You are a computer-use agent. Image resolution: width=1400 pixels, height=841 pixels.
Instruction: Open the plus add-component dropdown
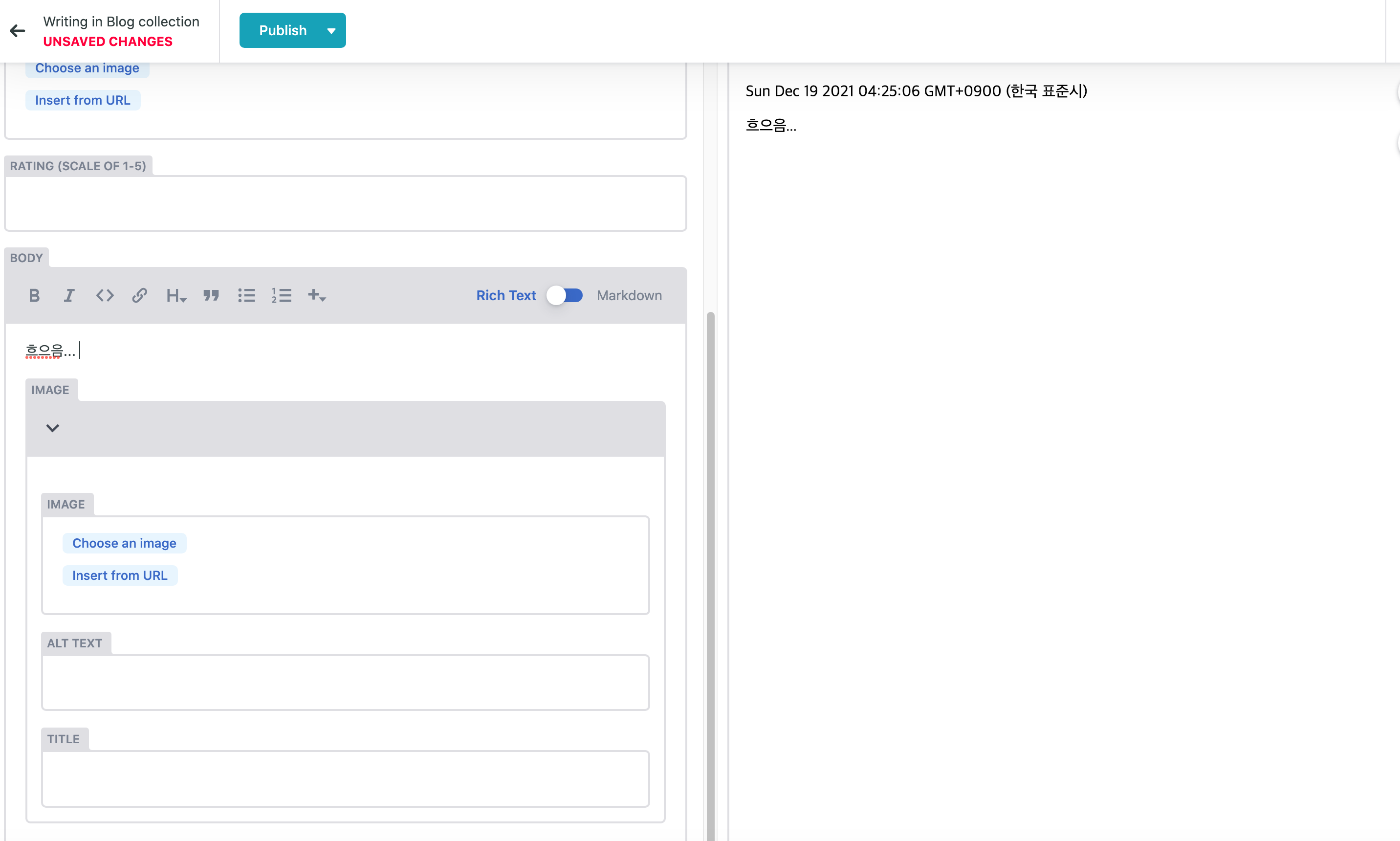(x=316, y=295)
